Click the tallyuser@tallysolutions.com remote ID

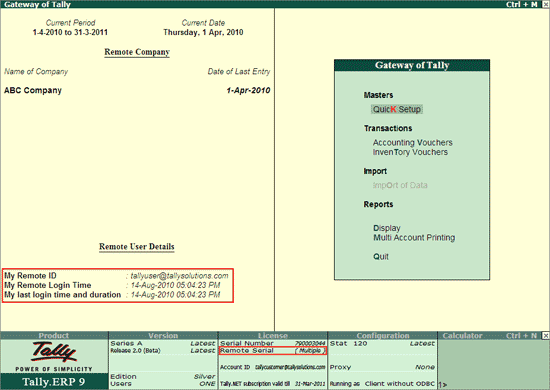pos(179,276)
